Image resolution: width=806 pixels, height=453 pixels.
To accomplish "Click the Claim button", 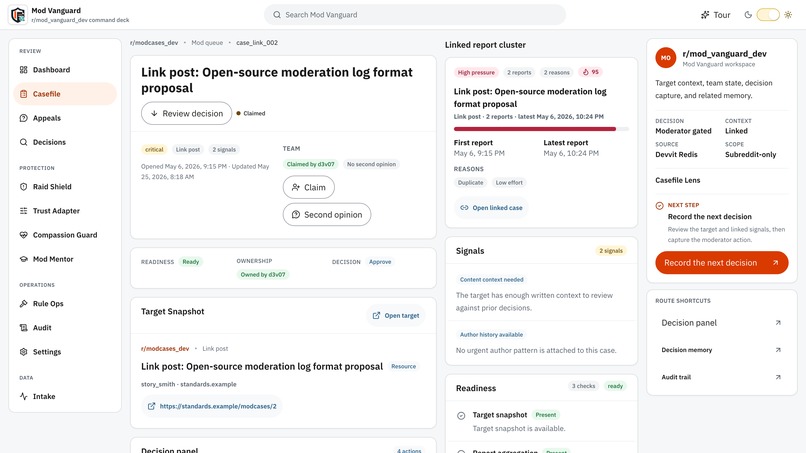I will tap(308, 187).
